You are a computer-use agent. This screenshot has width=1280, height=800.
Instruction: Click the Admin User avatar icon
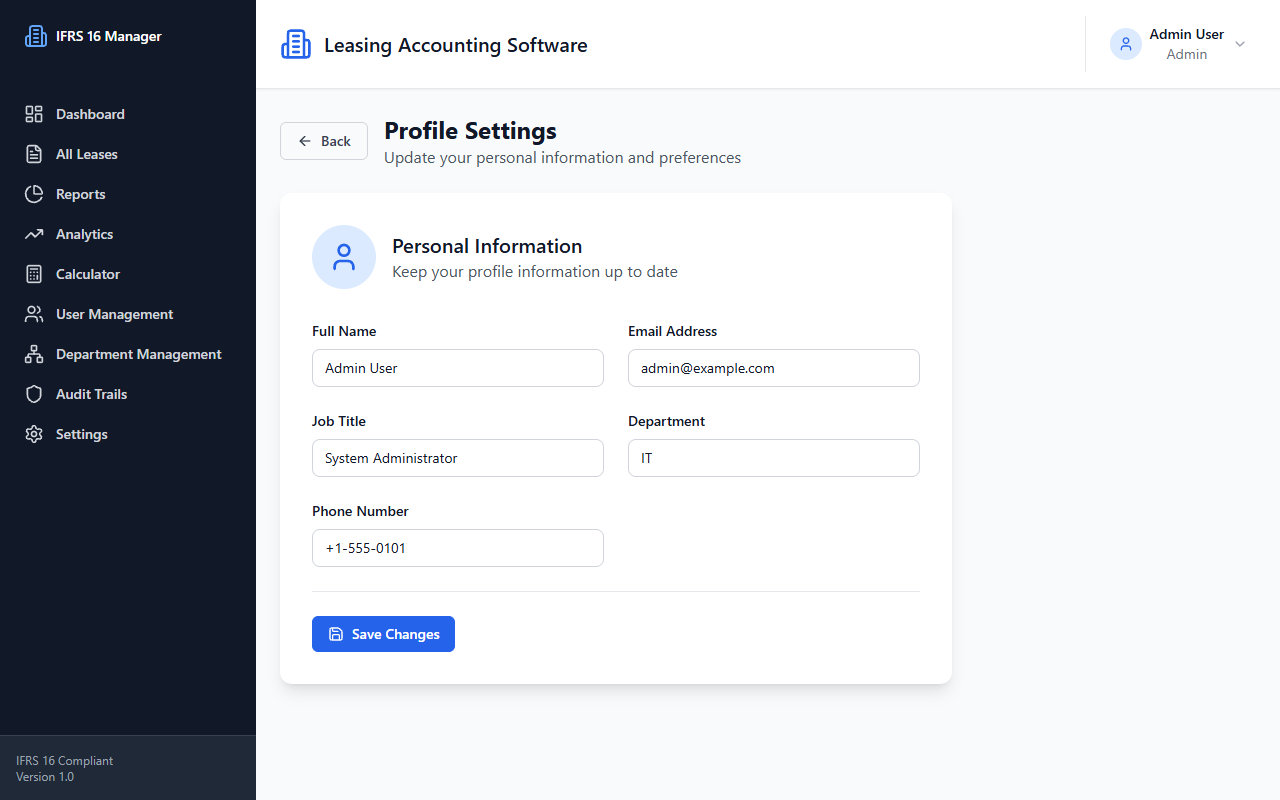pos(1126,44)
